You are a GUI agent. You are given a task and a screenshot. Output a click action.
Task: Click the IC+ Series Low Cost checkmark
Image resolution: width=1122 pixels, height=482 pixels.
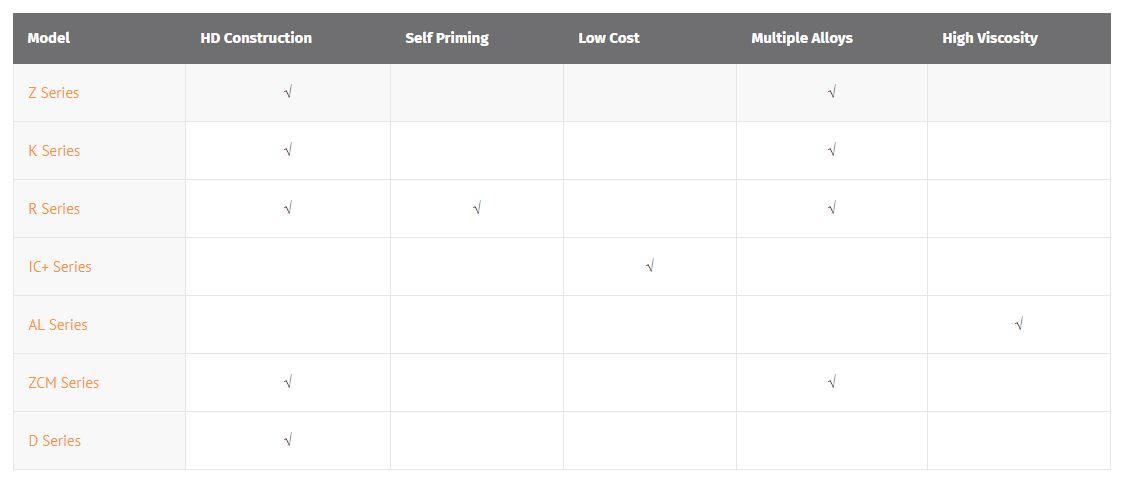coord(650,266)
